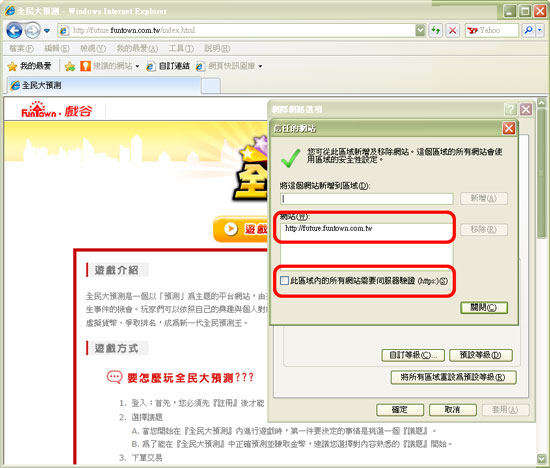Click the green Refresh page icon
Viewport: 550px width, 468px height.
click(x=435, y=31)
